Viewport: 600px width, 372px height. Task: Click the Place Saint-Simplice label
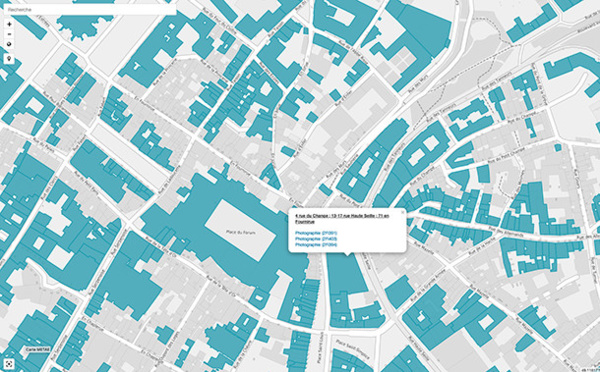tap(352, 348)
